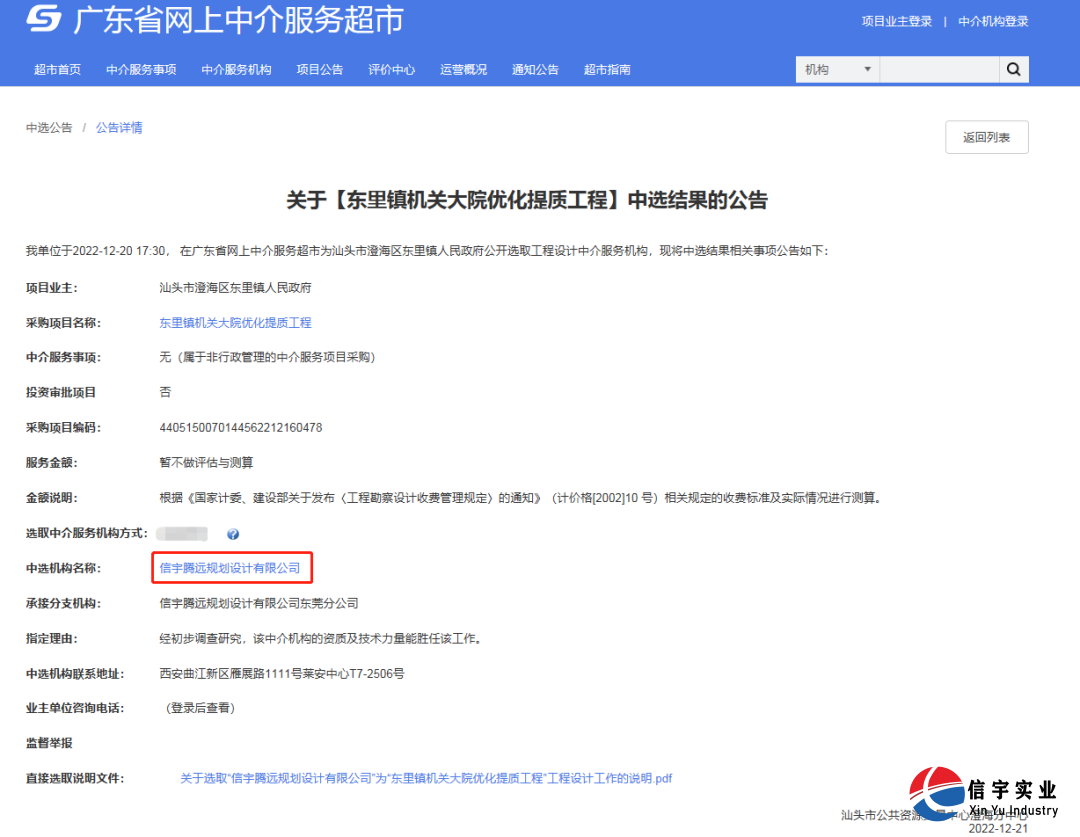Open the 评价中心 section
Screen dimensions: 1080x837
pyautogui.click(x=391, y=70)
